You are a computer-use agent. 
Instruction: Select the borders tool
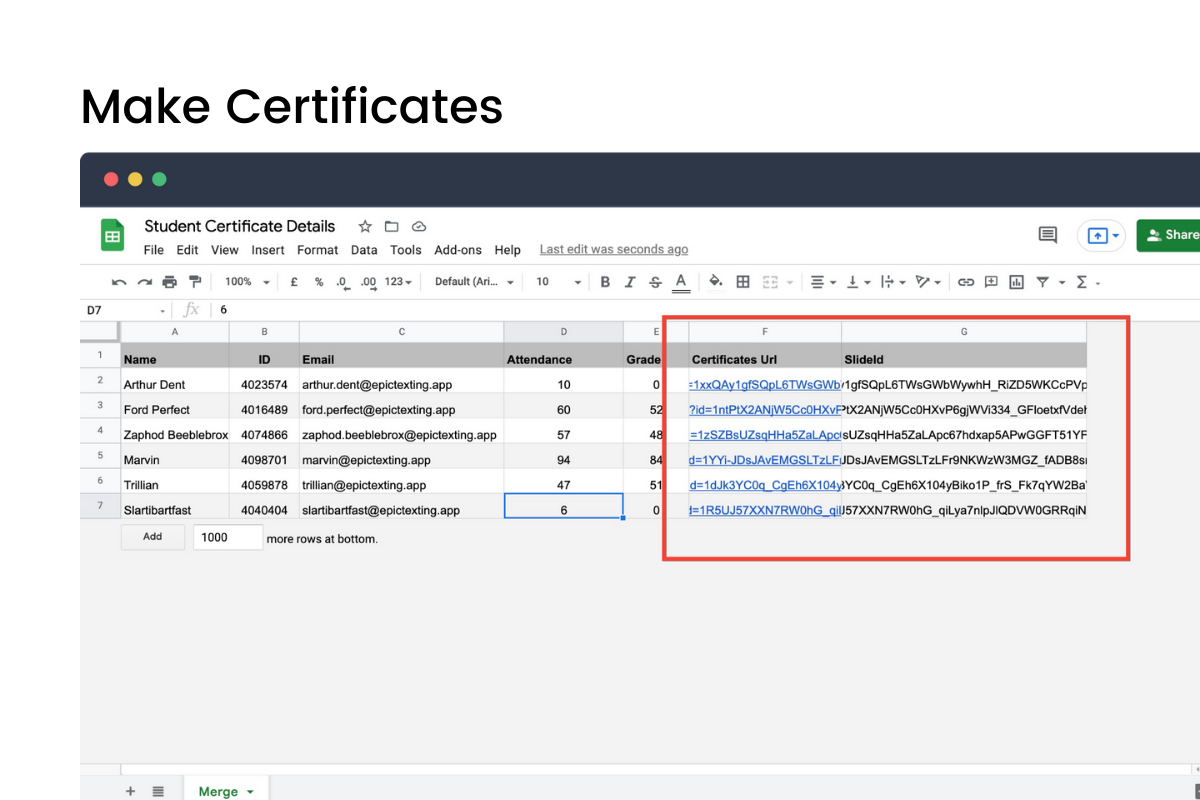coord(743,281)
